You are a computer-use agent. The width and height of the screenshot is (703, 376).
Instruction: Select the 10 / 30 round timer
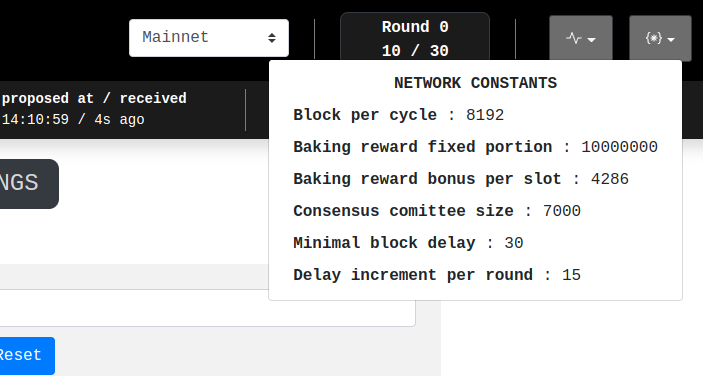coord(415,51)
